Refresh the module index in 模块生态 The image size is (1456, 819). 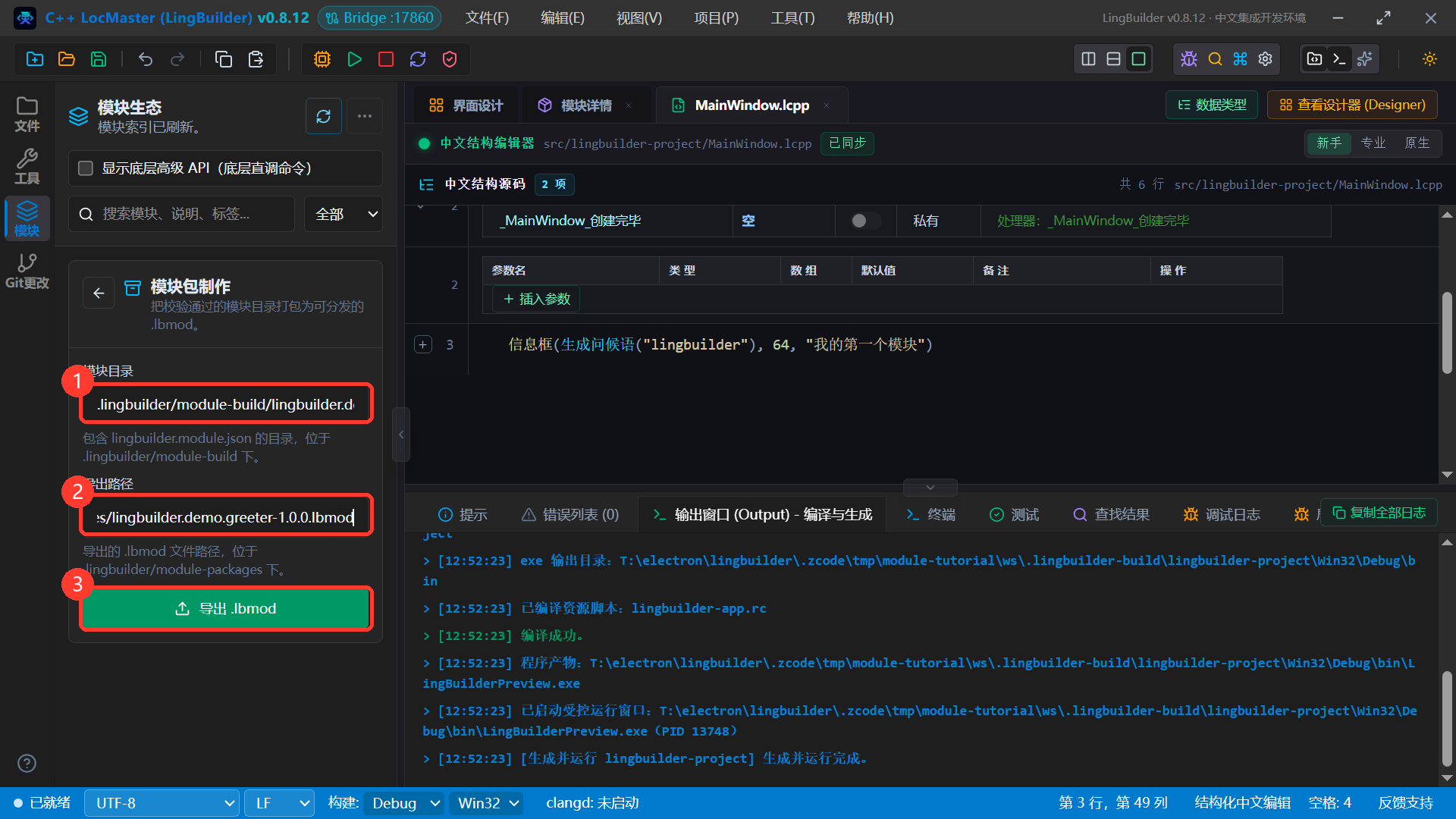pyautogui.click(x=324, y=116)
